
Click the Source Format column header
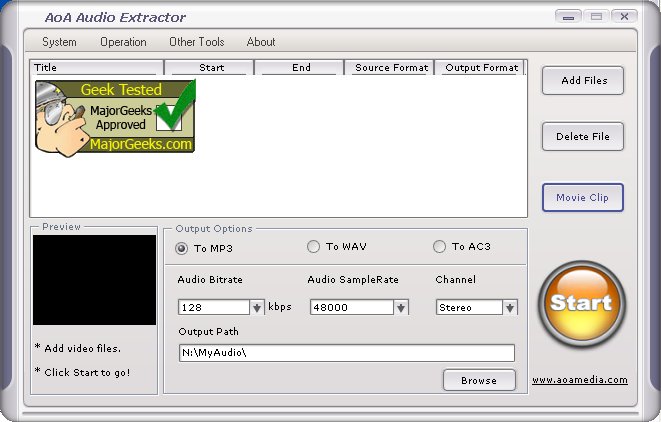click(390, 67)
